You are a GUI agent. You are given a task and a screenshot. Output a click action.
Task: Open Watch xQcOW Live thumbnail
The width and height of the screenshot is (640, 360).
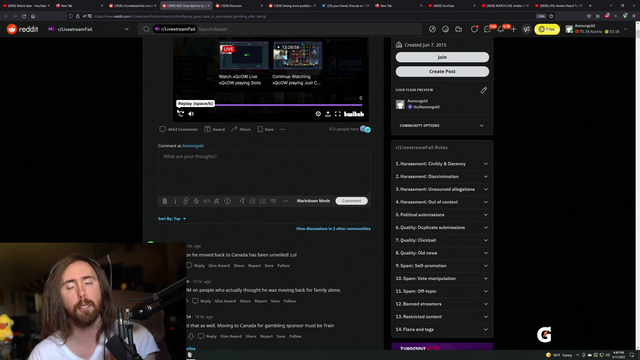244,55
